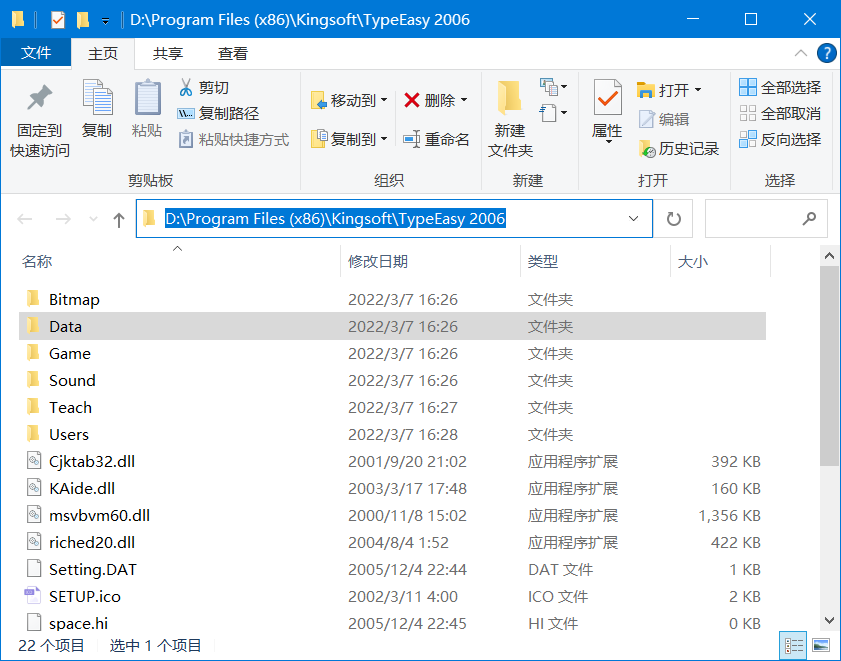Viewport: 841px width, 661px height.
Task: Switch to large icons view toggle
Action: pyautogui.click(x=821, y=645)
